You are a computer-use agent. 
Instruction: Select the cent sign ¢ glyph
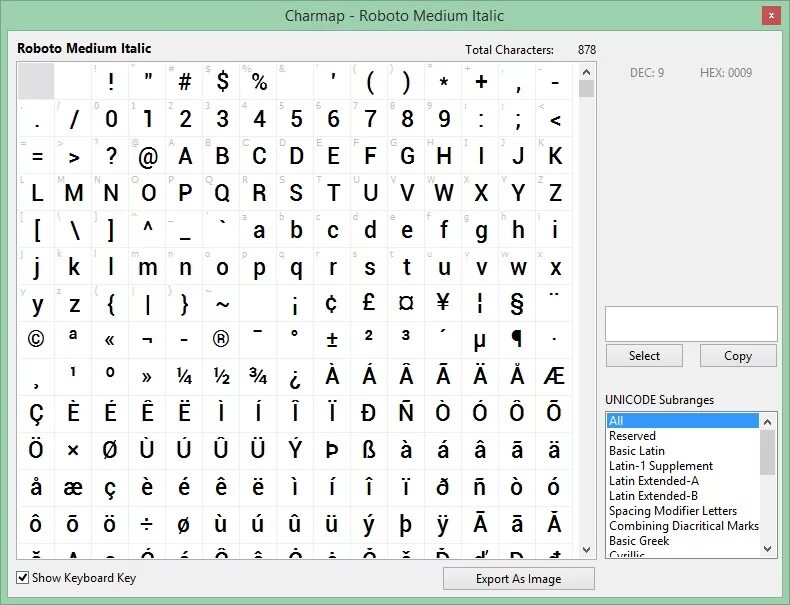tap(333, 303)
